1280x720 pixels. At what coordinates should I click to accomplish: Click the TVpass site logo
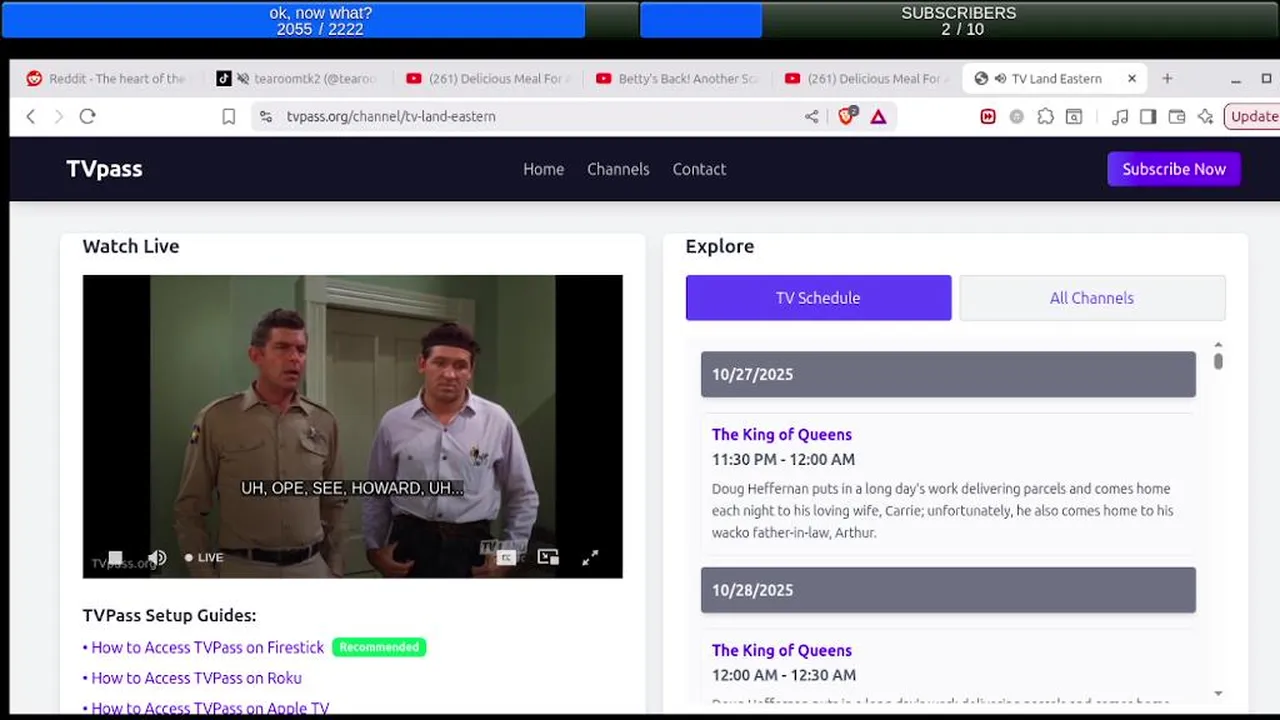104,169
